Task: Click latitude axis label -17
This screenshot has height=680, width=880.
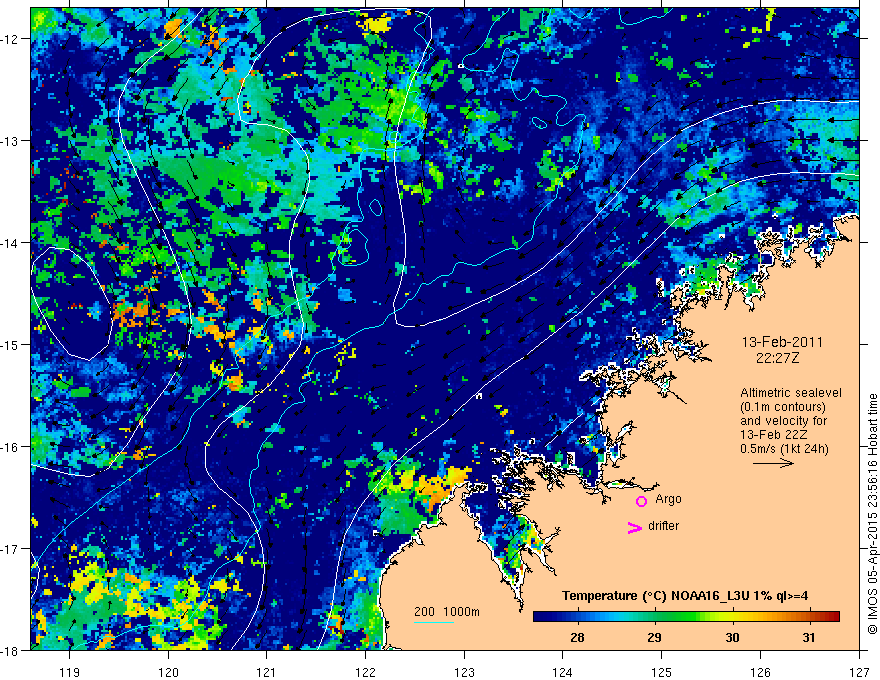Action: [11, 549]
